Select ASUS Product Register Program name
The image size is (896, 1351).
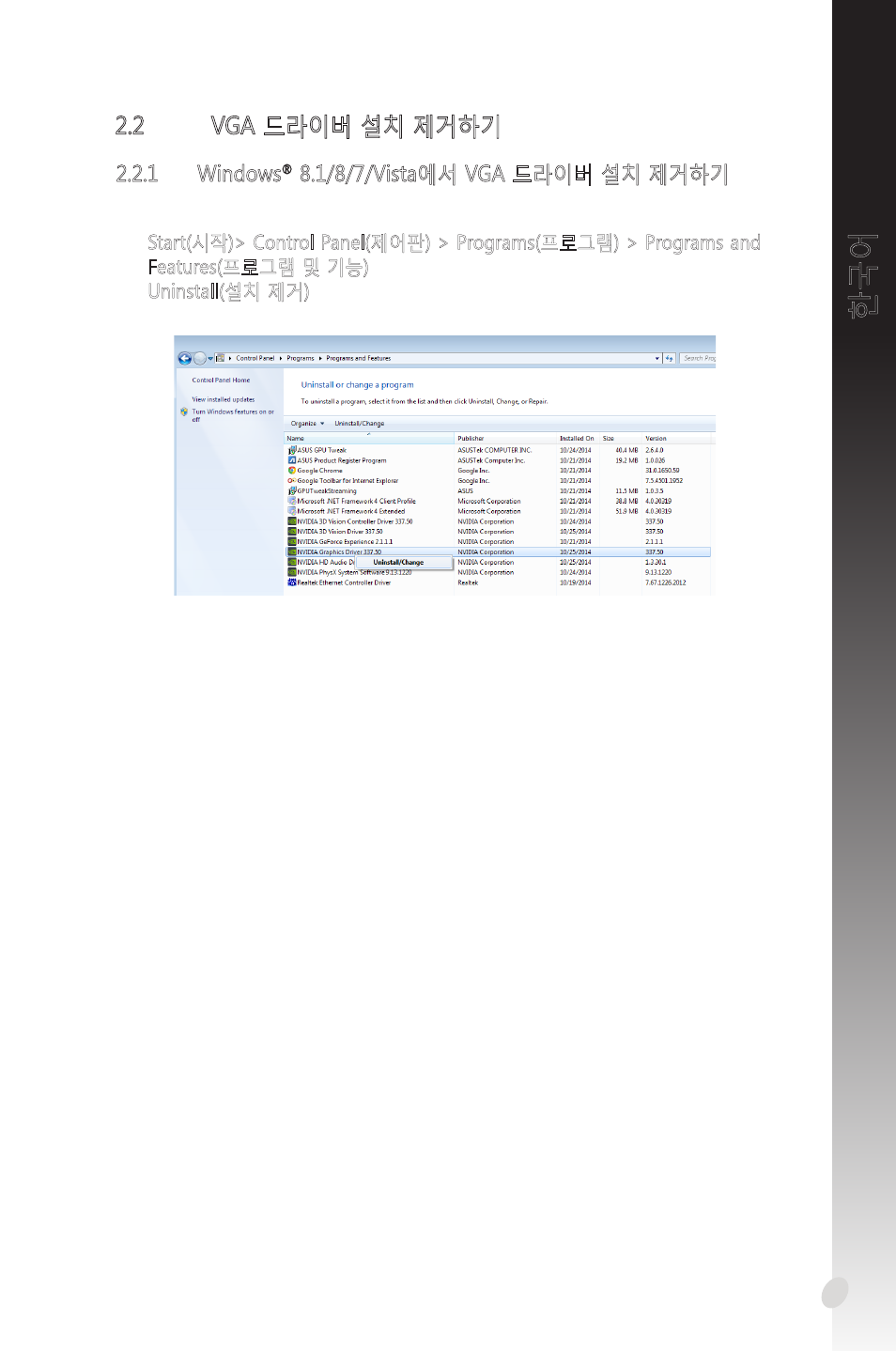342,460
